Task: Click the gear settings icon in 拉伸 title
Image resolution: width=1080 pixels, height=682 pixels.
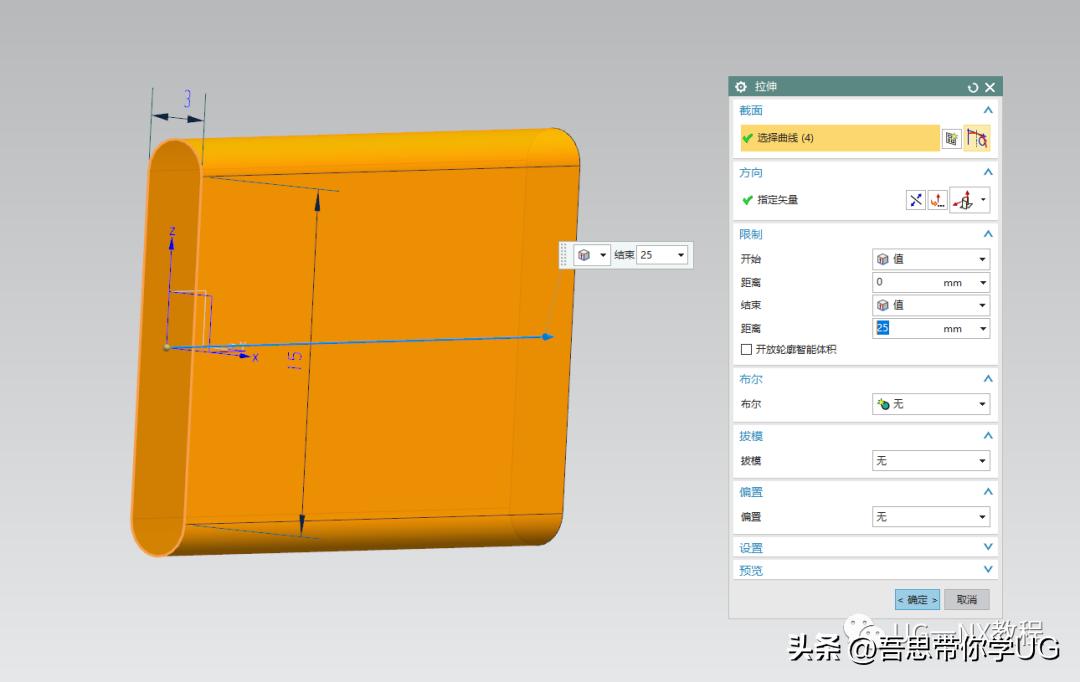Action: click(741, 87)
